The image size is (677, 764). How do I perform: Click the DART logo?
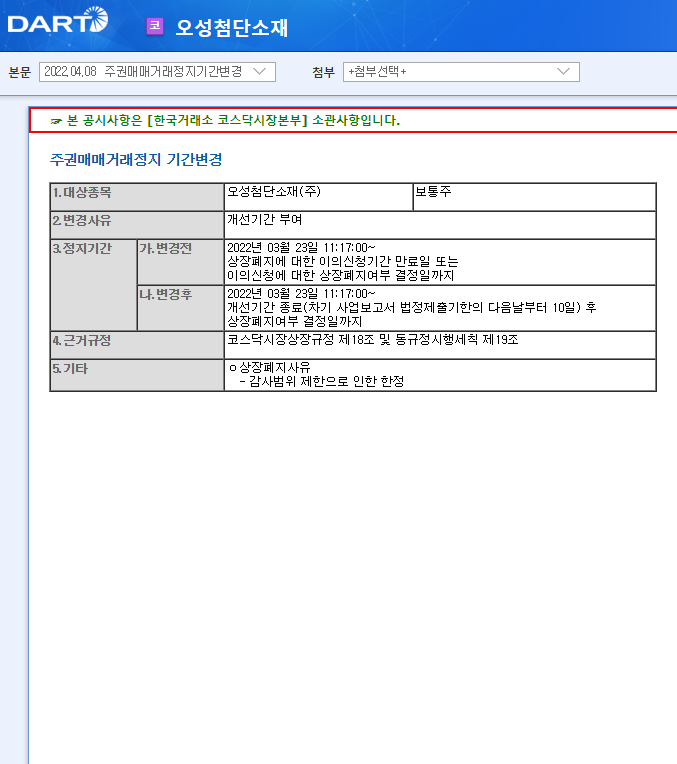(58, 20)
